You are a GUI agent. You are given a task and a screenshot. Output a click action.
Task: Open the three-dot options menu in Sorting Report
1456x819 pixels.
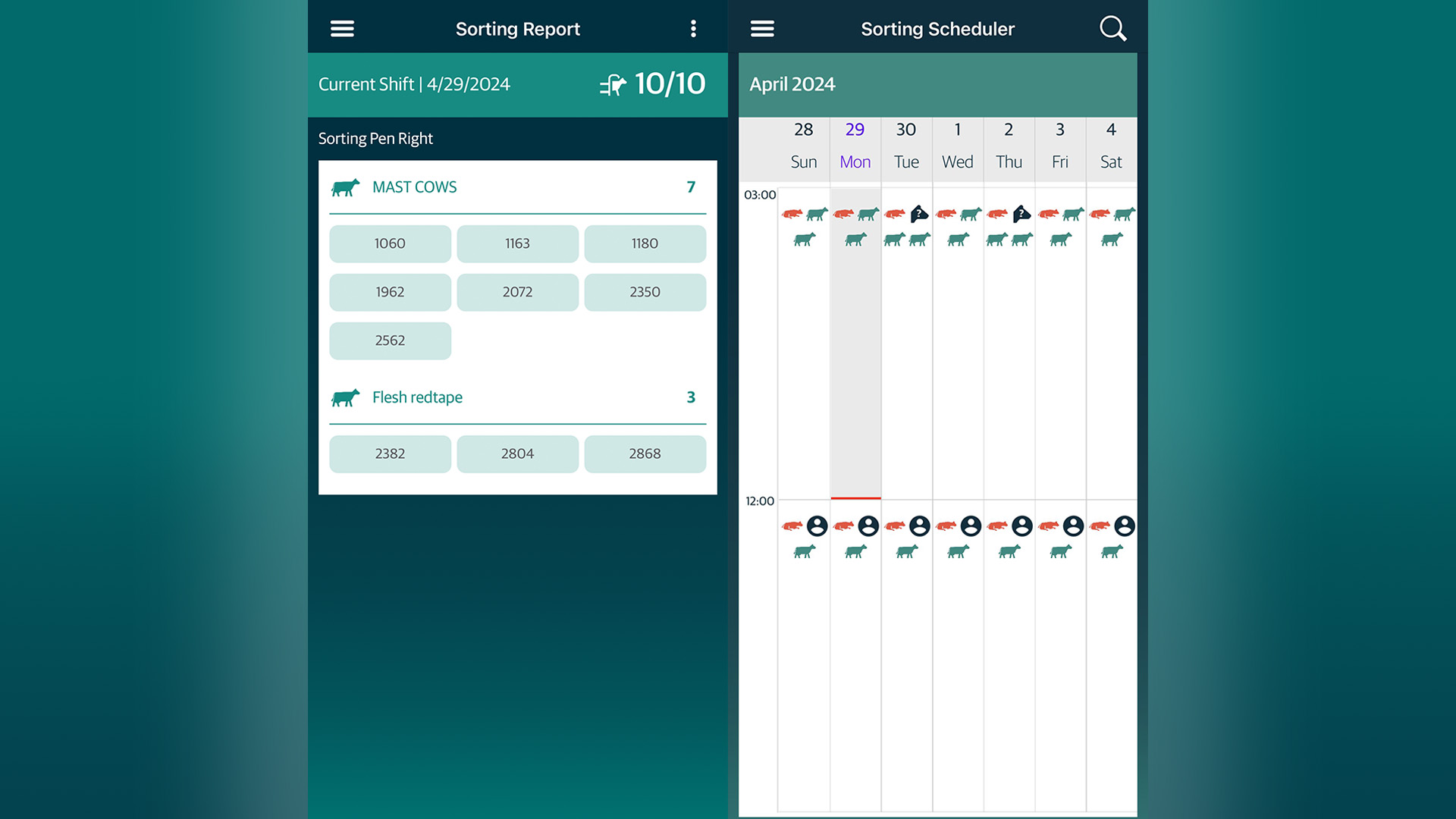point(693,29)
